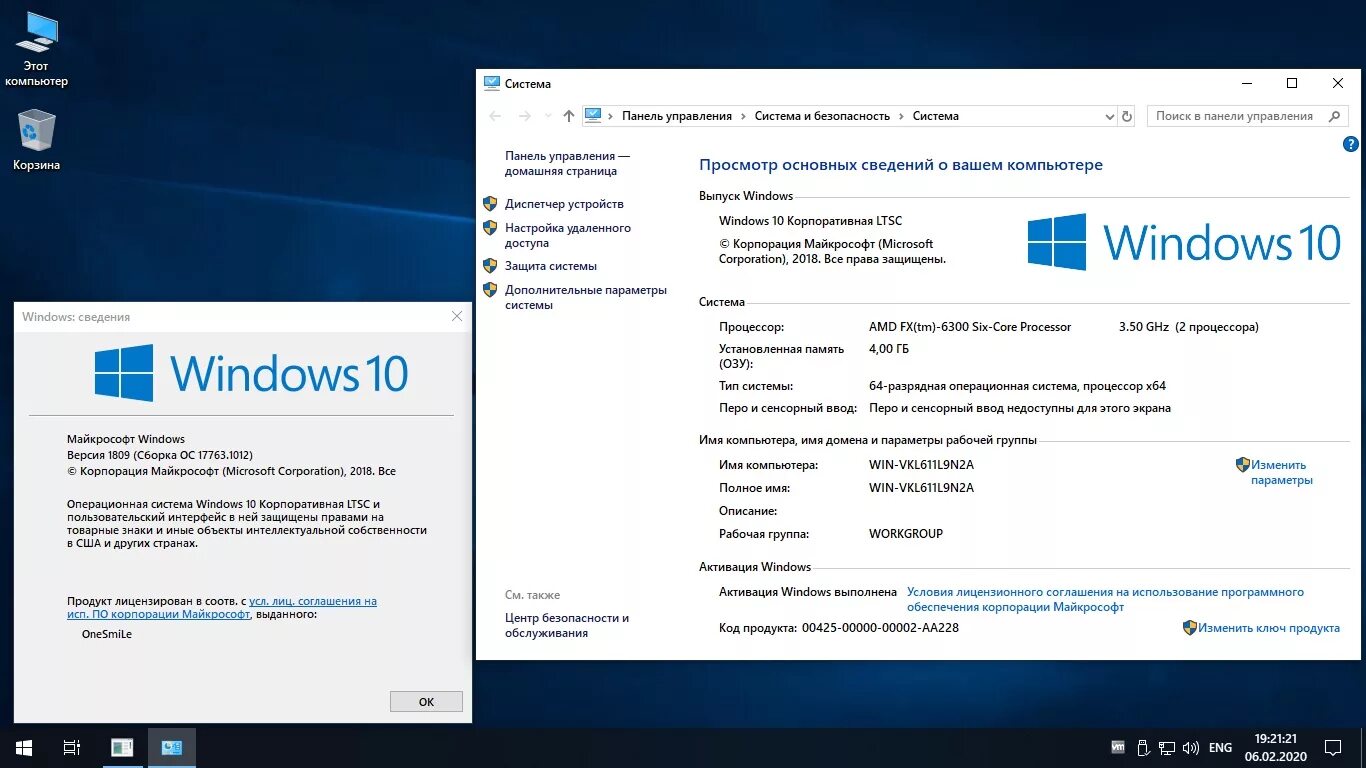The image size is (1366, 768).
Task: Click the safely remove hardware tray icon
Action: pyautogui.click(x=1143, y=747)
